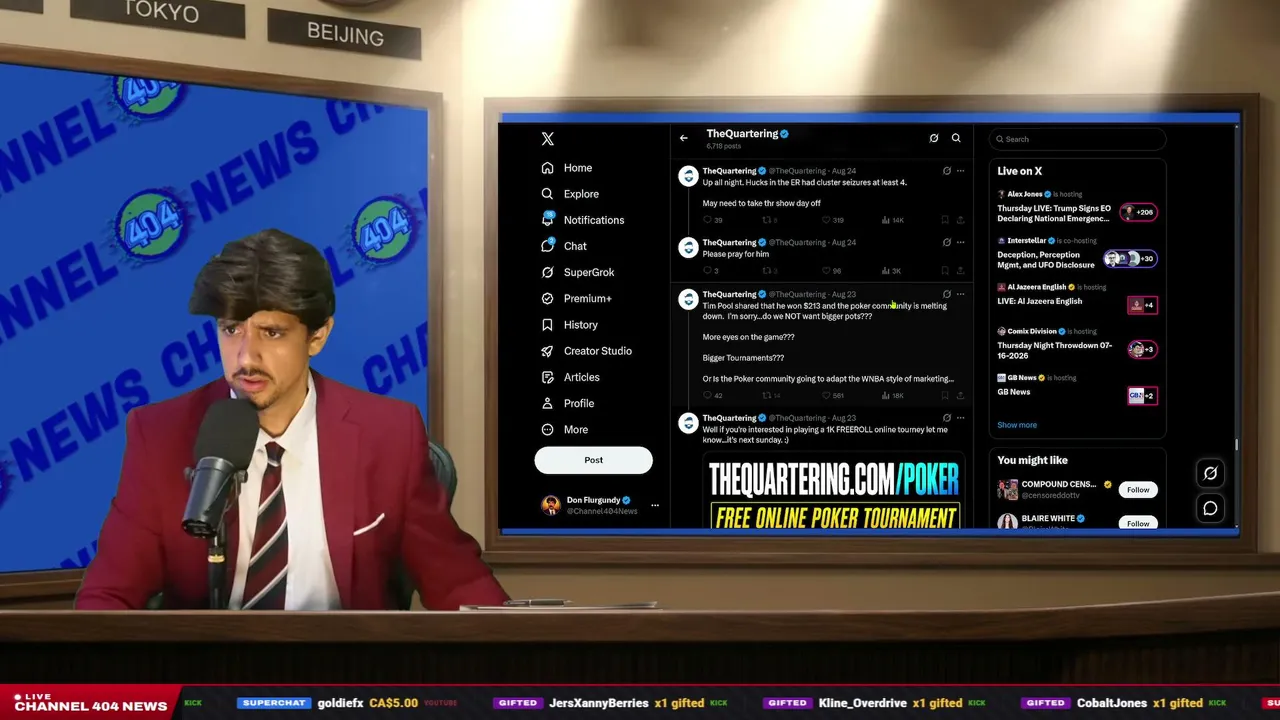
Task: Open more options on 'Please pray for him' post
Action: (x=960, y=242)
